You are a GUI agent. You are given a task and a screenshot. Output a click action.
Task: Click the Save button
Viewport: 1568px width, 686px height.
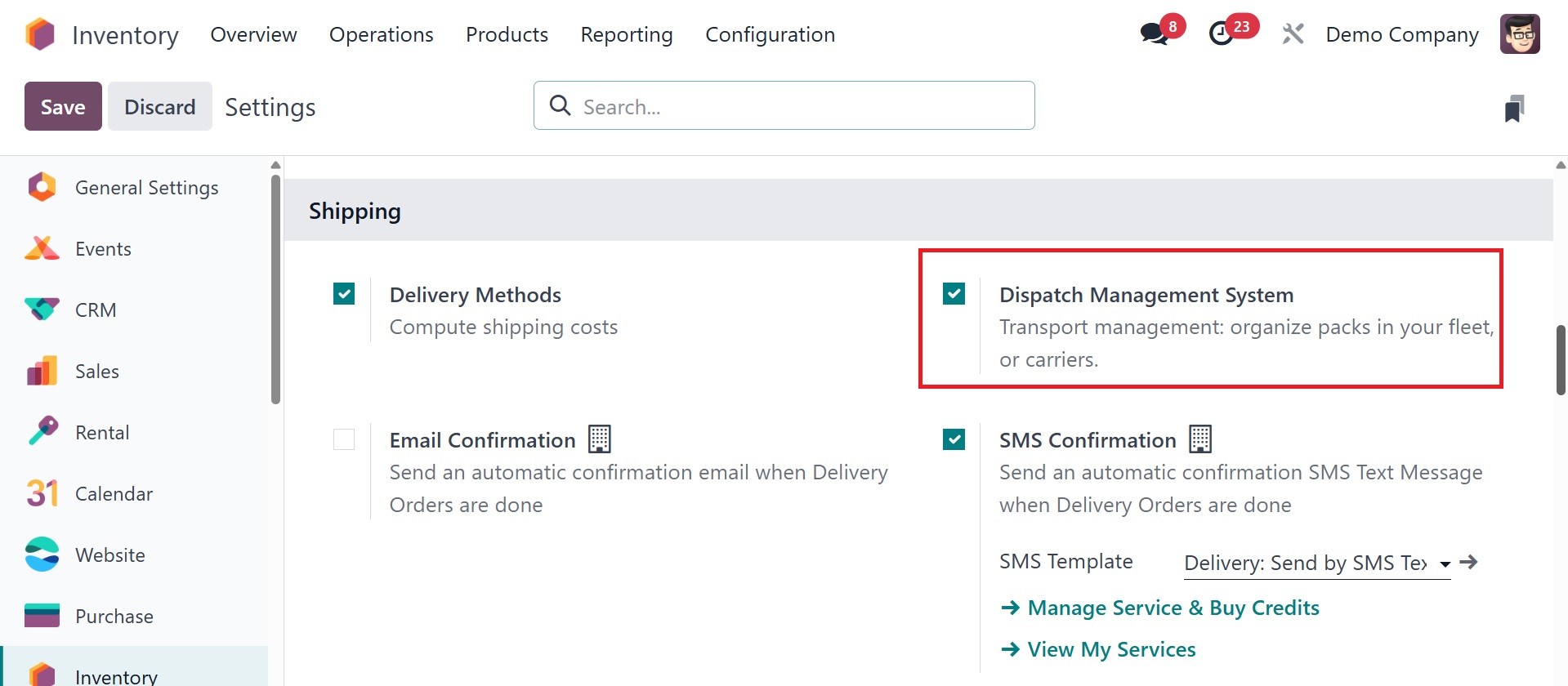tap(63, 107)
